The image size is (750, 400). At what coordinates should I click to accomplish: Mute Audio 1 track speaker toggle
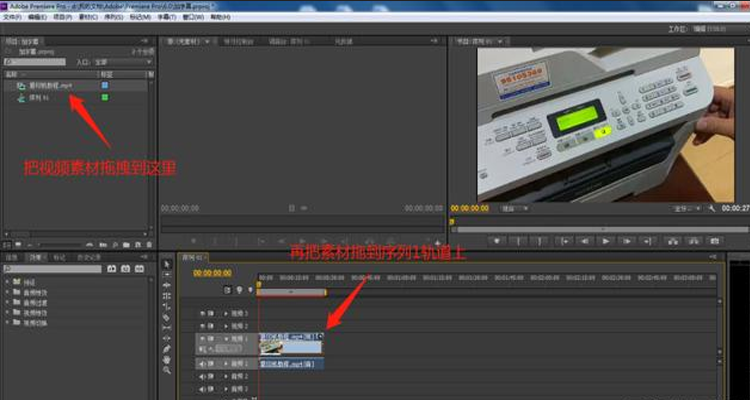click(x=202, y=364)
